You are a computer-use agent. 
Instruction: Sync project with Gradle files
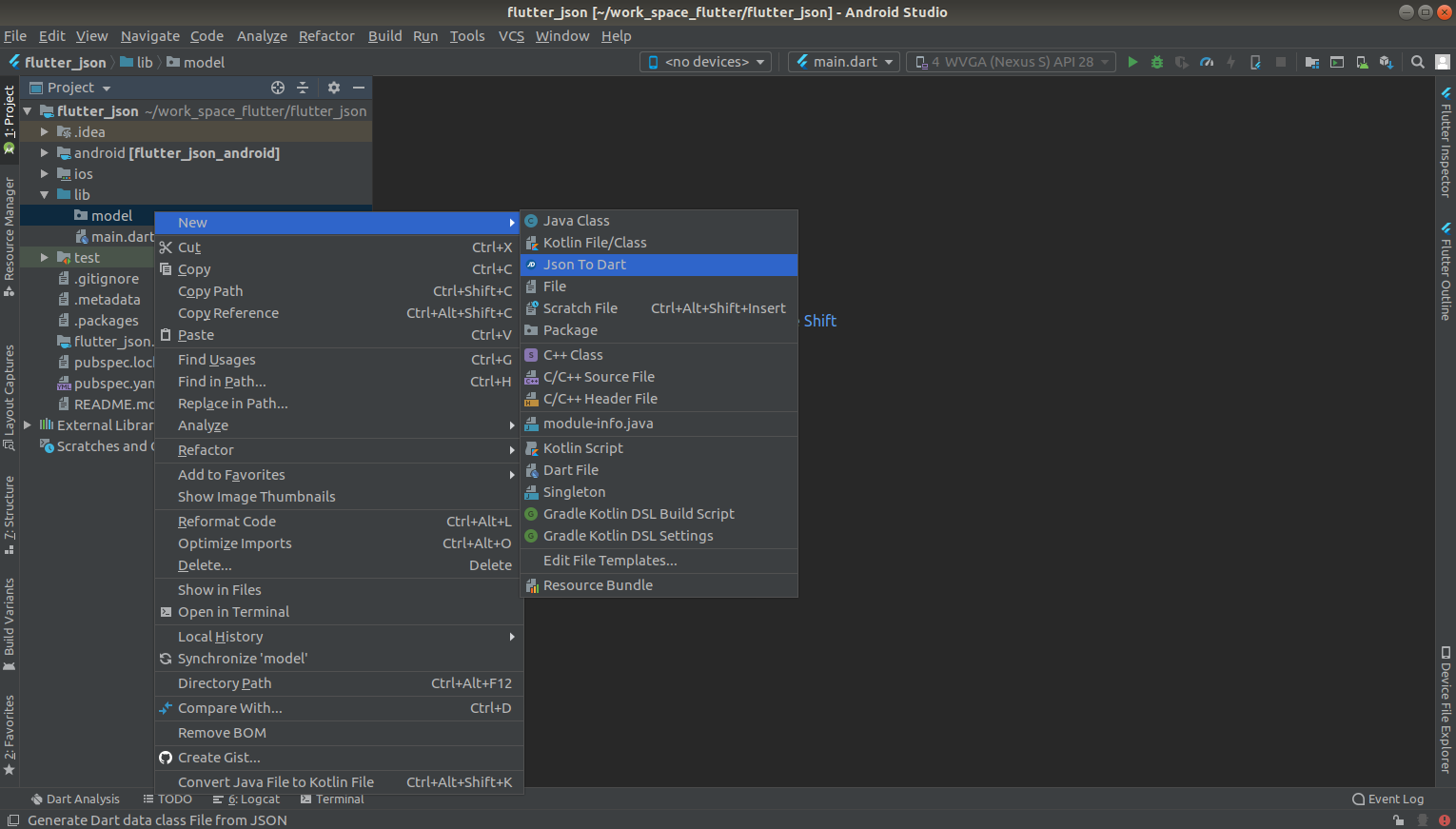1311,62
